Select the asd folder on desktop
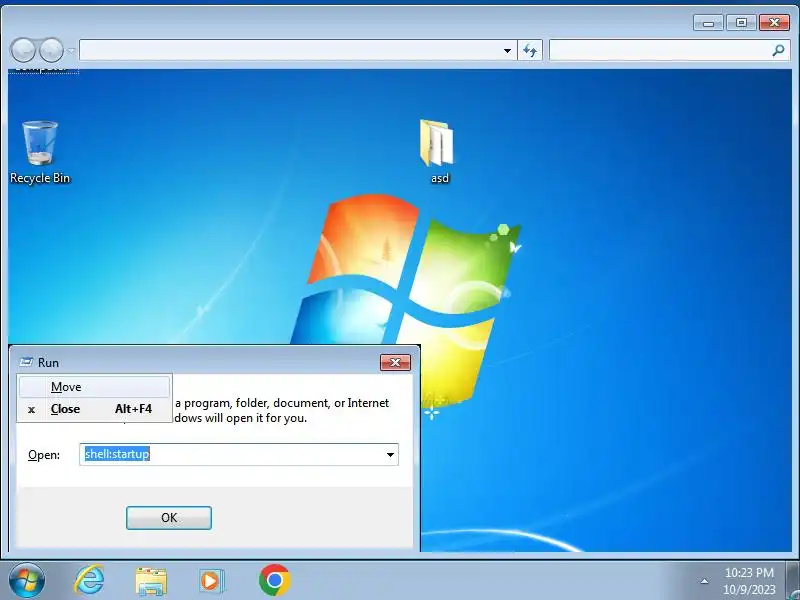800x600 pixels. [x=438, y=152]
